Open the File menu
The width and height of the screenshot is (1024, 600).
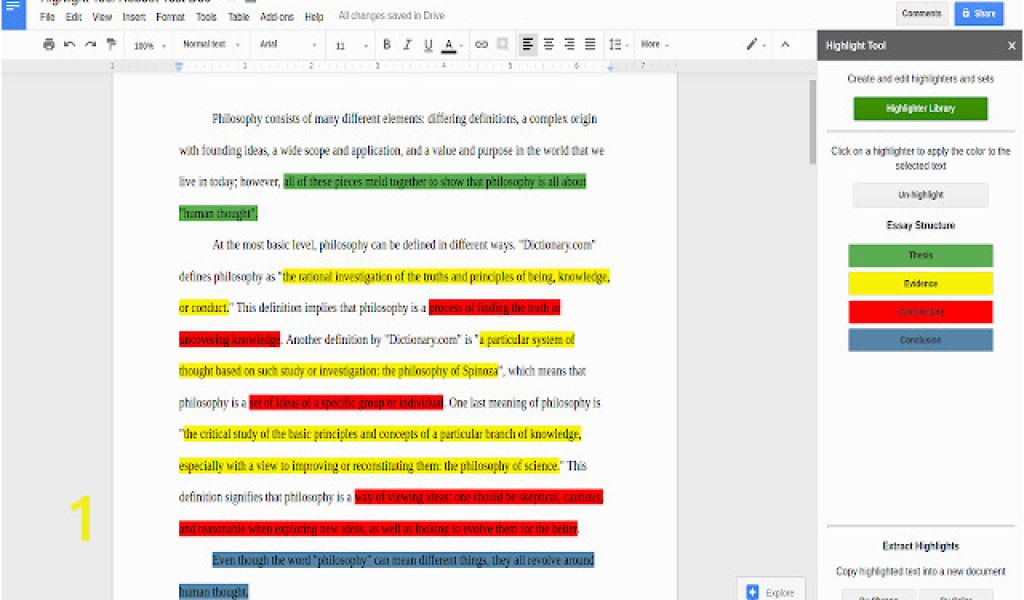(x=47, y=17)
